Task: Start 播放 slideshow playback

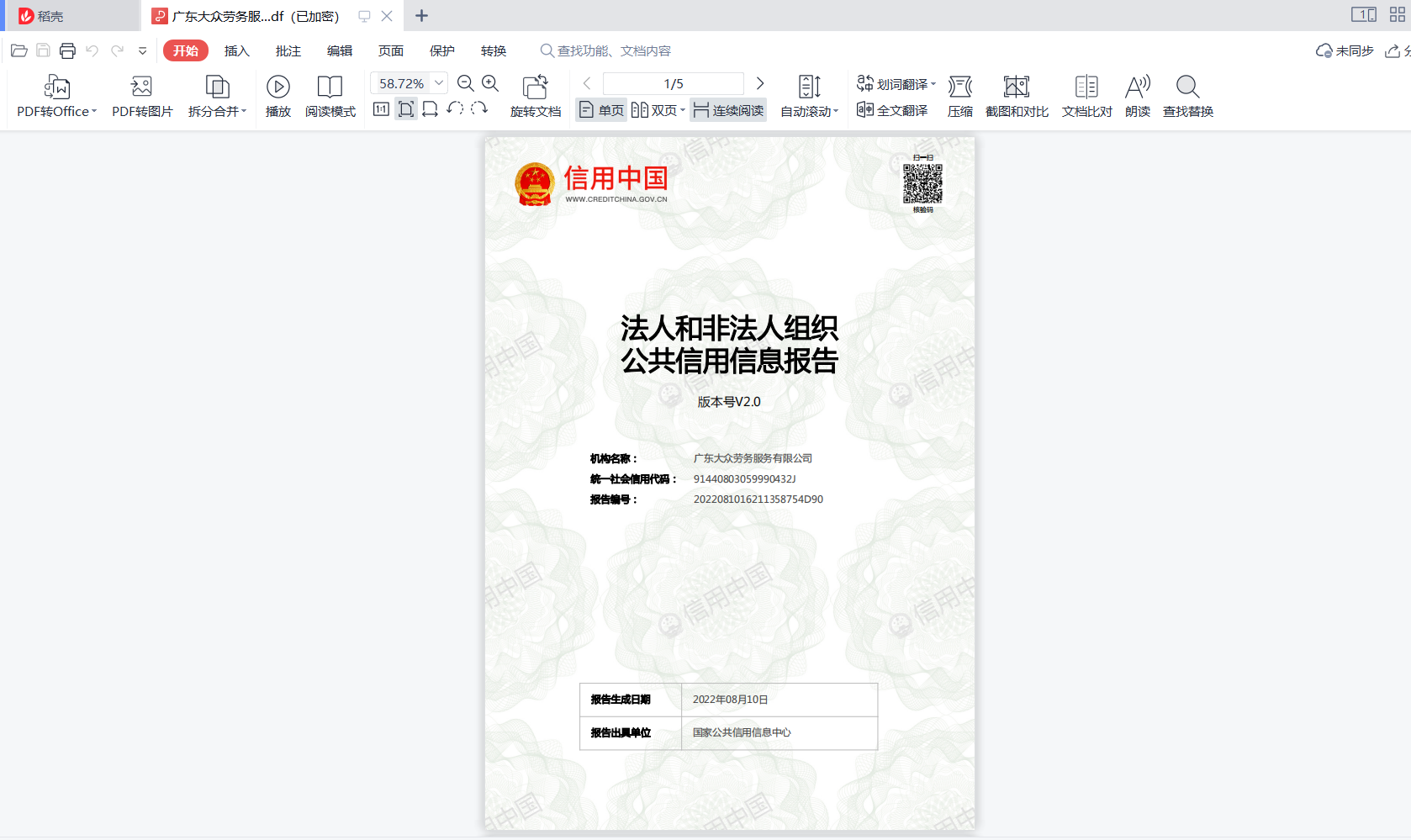Action: (x=277, y=95)
